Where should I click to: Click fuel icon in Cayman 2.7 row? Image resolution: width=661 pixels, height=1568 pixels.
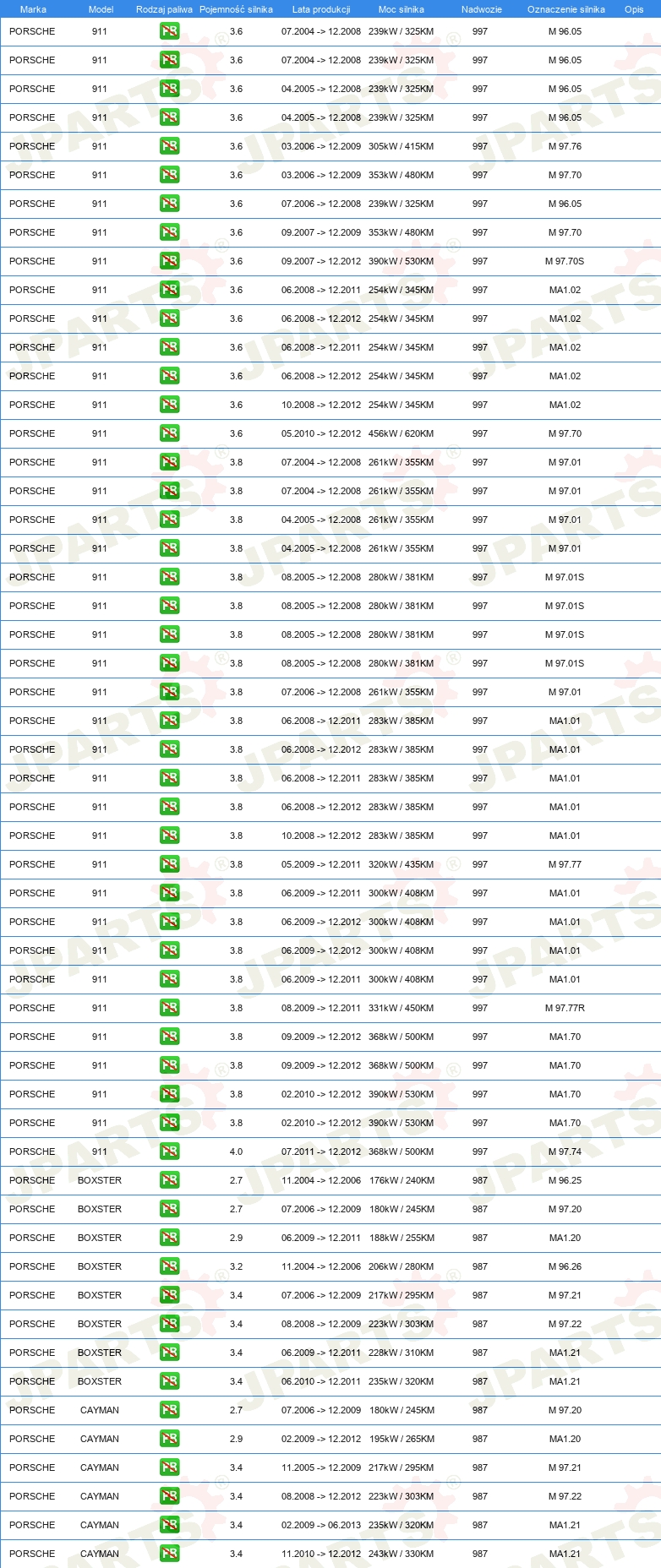(169, 1410)
